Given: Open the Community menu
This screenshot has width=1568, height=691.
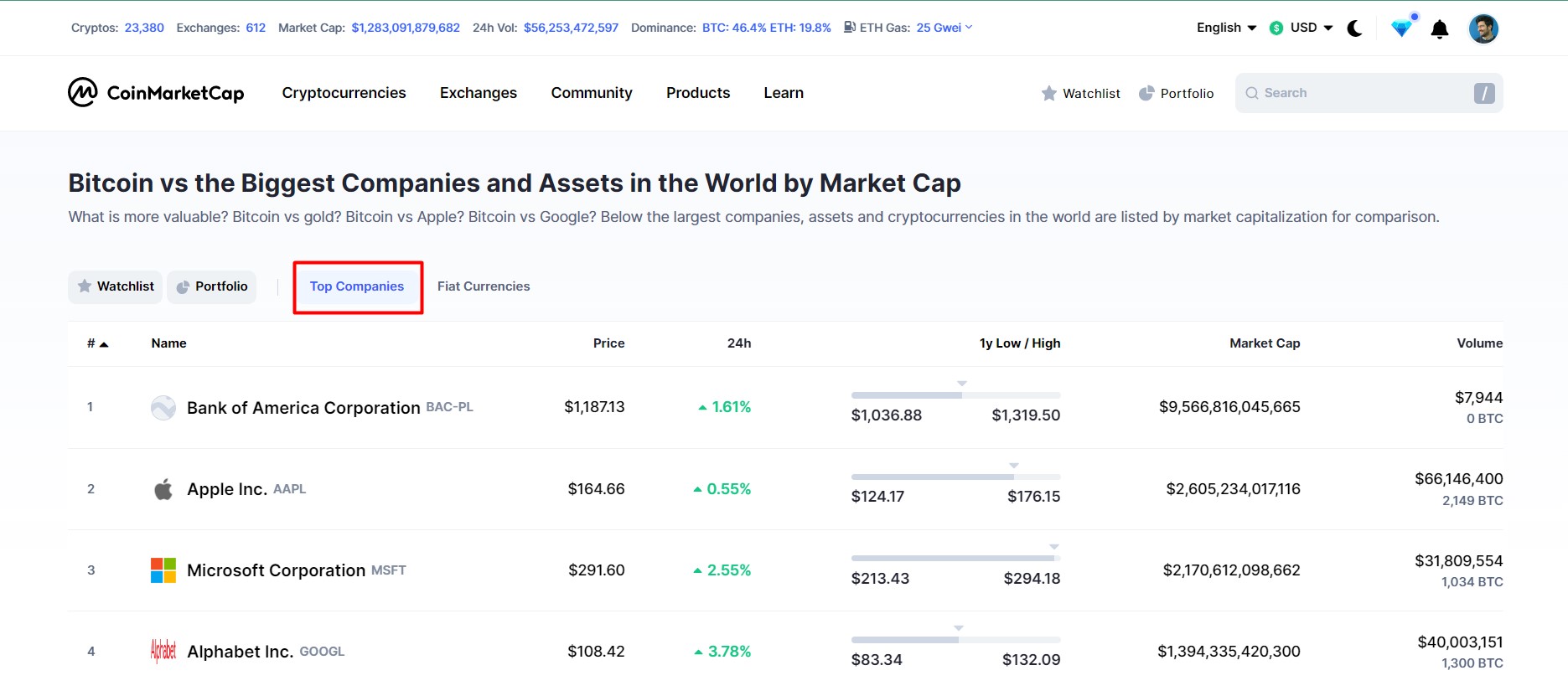Looking at the screenshot, I should tap(592, 93).
